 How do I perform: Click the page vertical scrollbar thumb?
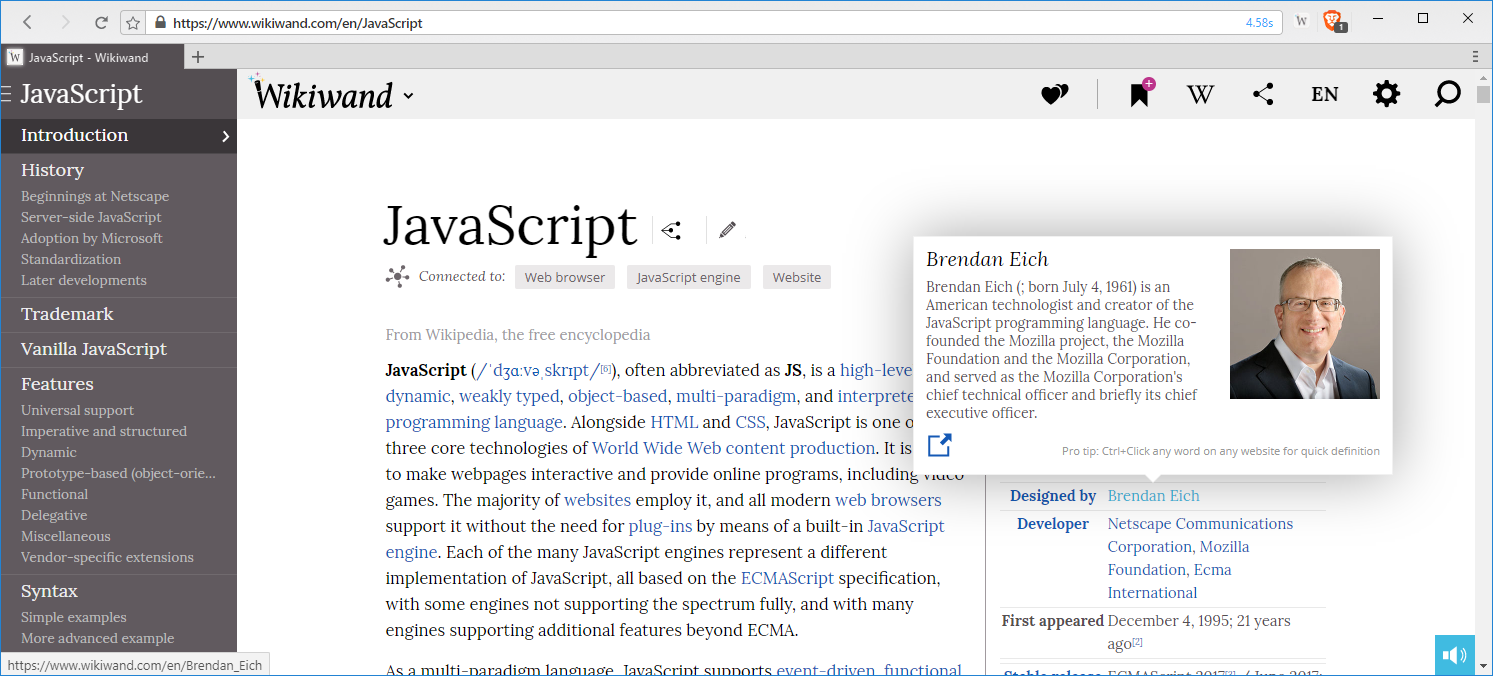tap(1483, 95)
